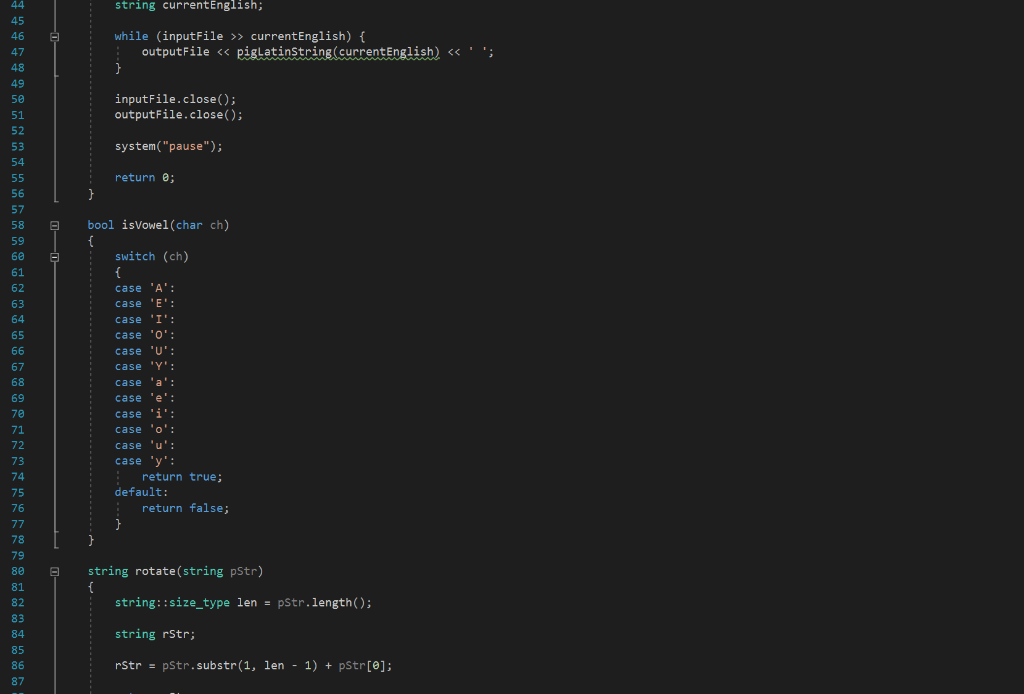Click the 'return true;' statement
This screenshot has width=1024, height=694.
pos(182,477)
